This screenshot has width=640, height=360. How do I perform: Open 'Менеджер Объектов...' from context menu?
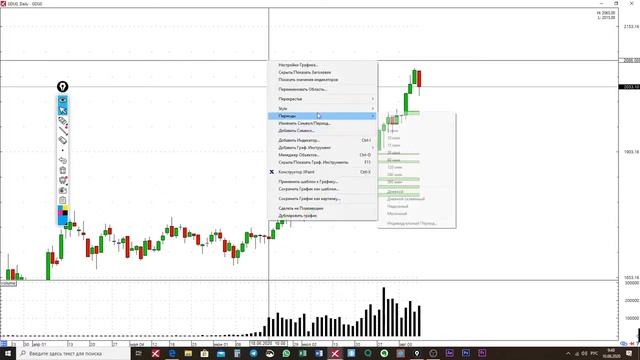[x=322, y=155]
